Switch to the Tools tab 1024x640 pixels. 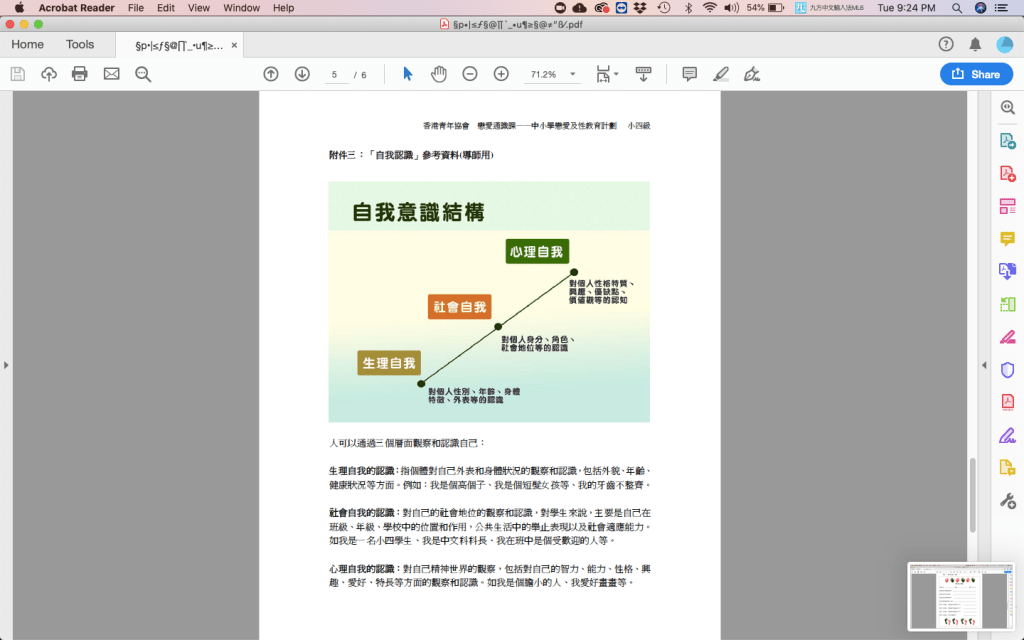click(80, 45)
